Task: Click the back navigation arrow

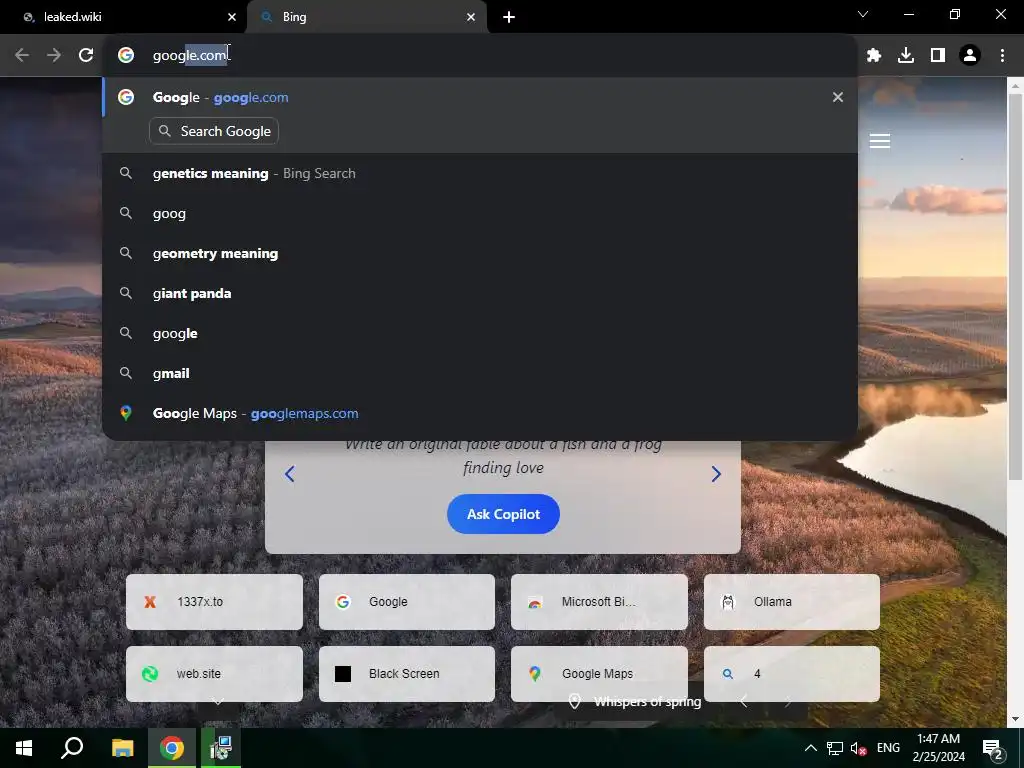Action: click(x=22, y=56)
